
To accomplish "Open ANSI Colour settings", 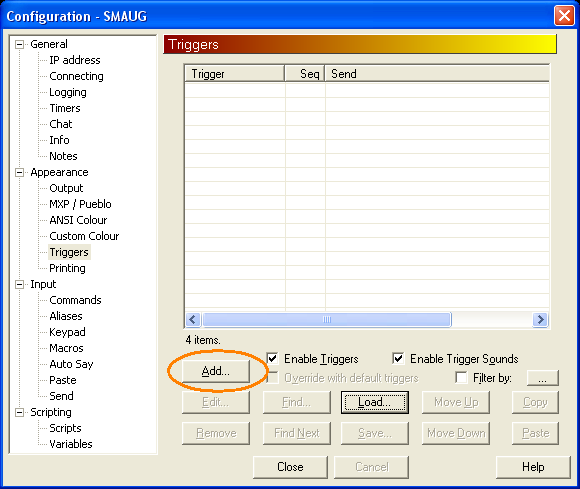I will pos(78,220).
